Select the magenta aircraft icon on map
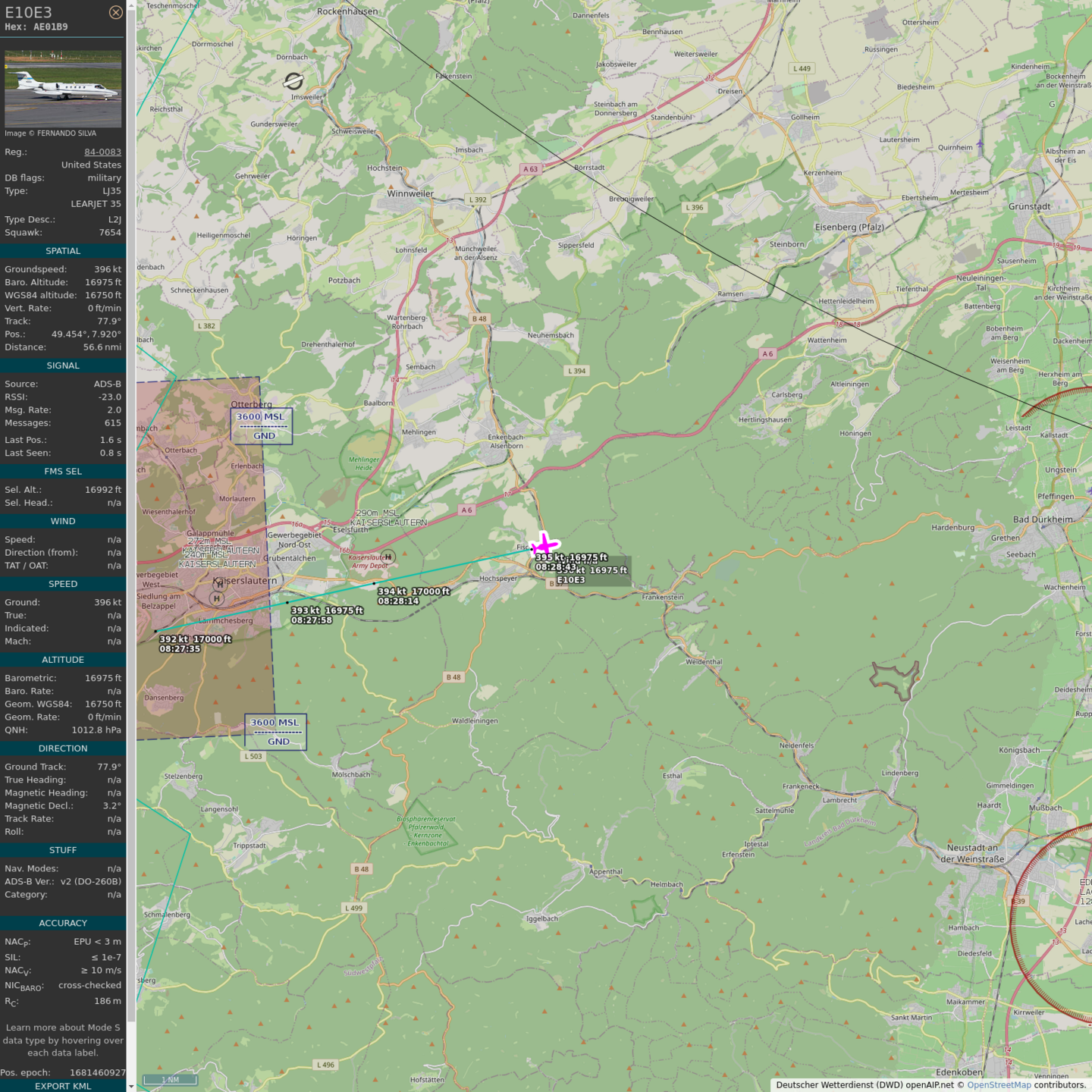This screenshot has width=1092, height=1092. tap(544, 544)
